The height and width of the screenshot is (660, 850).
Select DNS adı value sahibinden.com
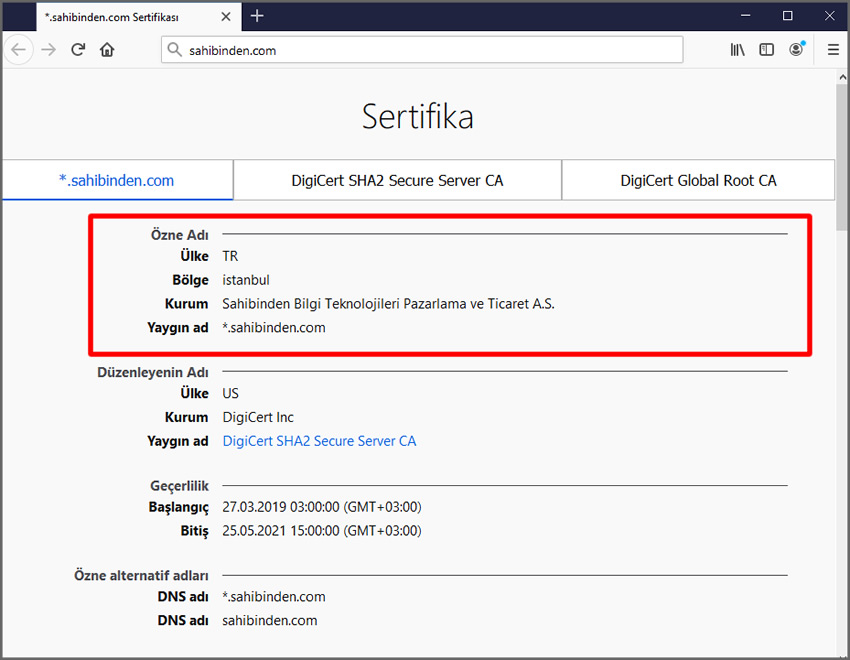click(269, 620)
